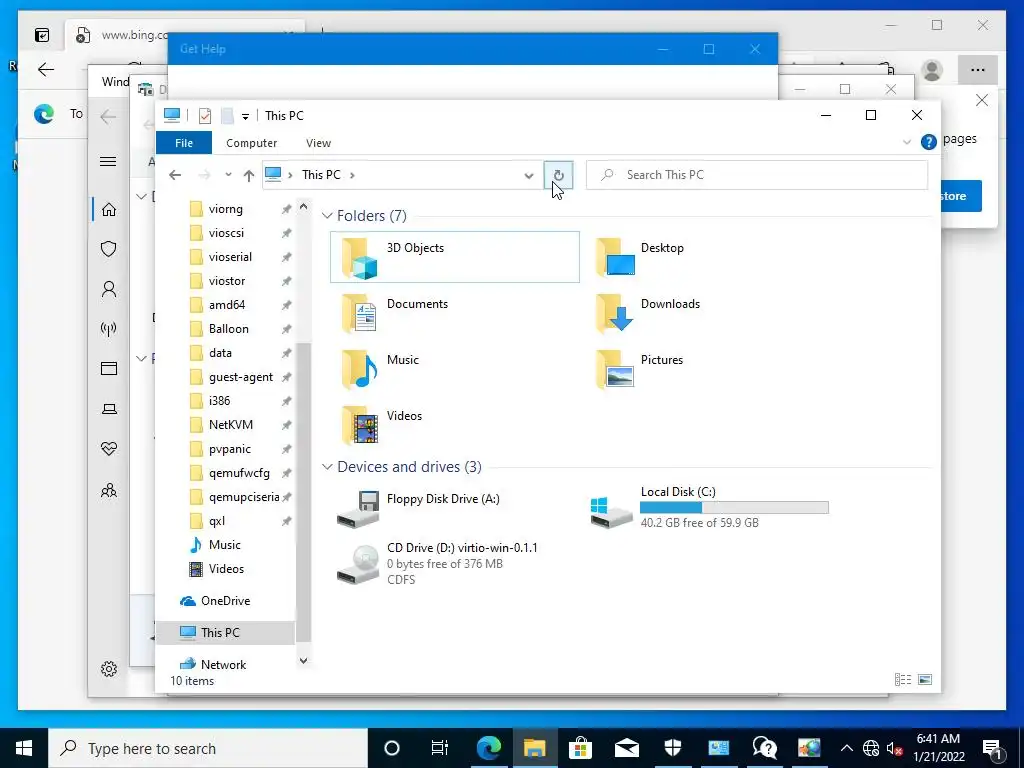
Task: Click Edge profile avatar icon
Action: coord(932,70)
